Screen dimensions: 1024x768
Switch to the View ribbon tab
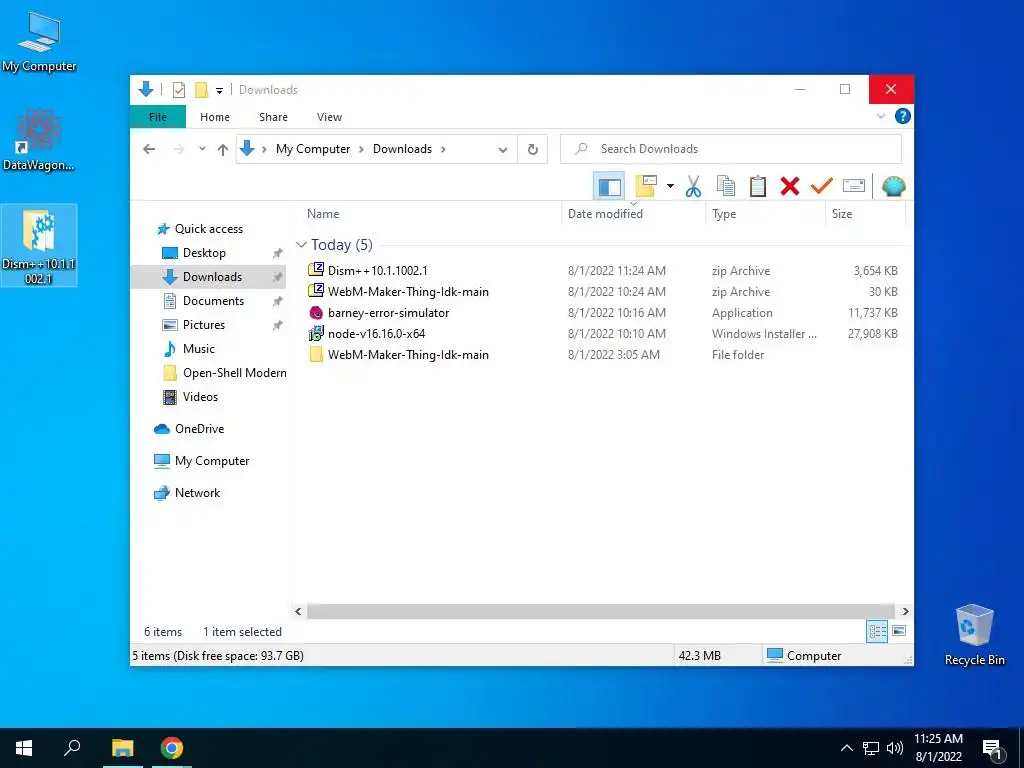coord(329,117)
